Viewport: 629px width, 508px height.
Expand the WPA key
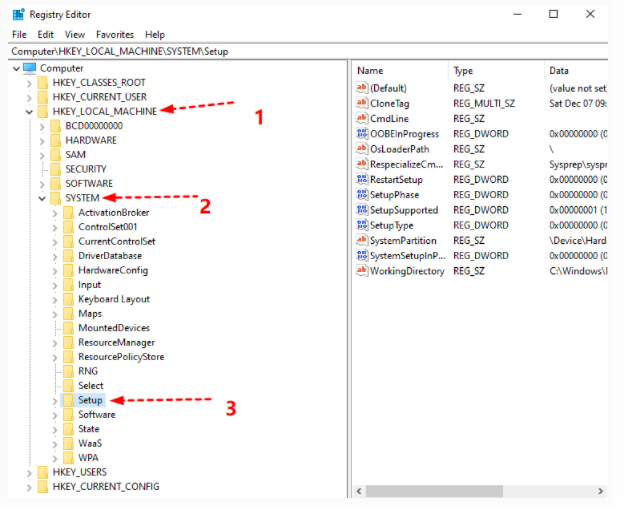point(55,459)
